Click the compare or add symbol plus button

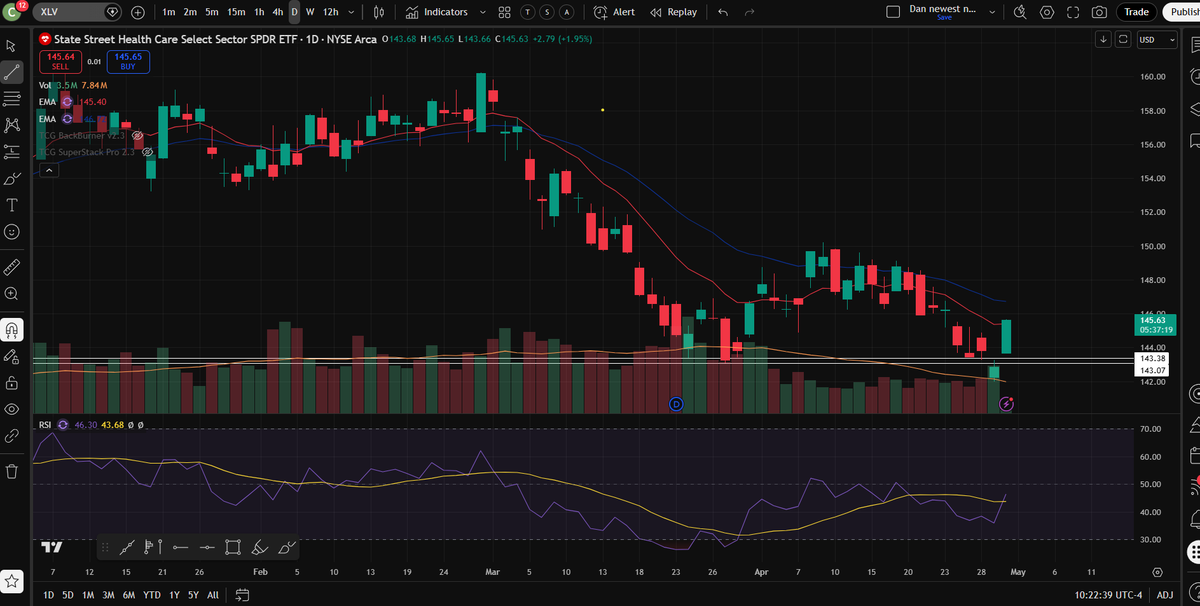(137, 12)
